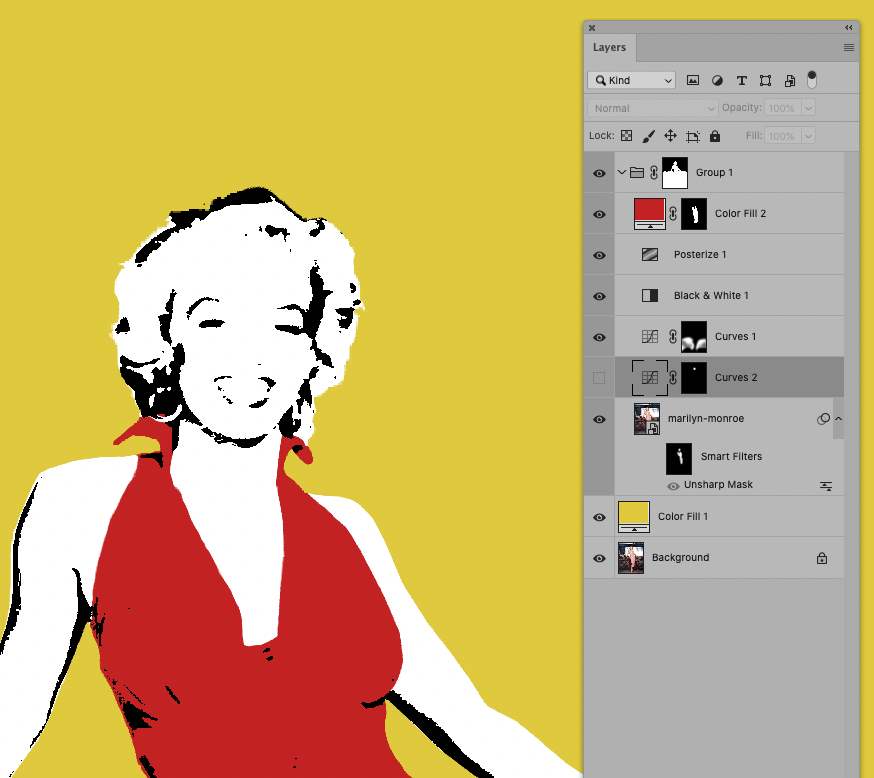The image size is (874, 778).
Task: Filter for smart objects
Action: [x=789, y=80]
